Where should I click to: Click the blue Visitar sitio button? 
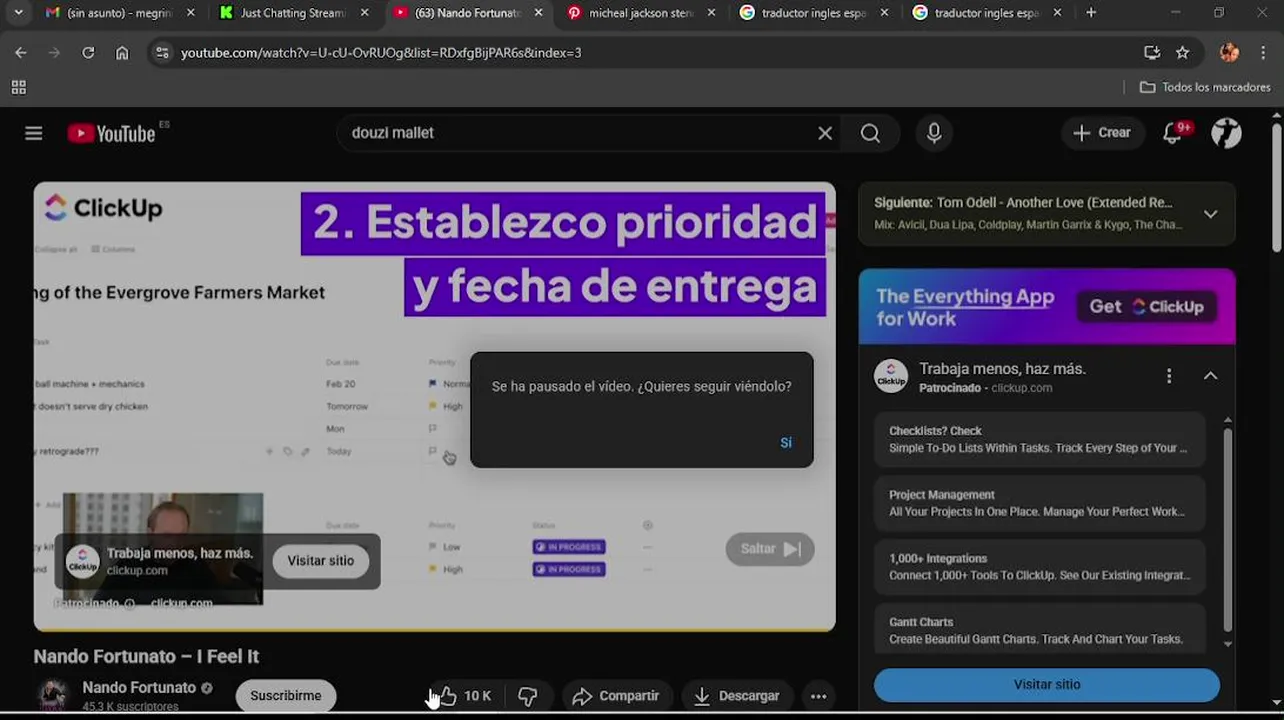pyautogui.click(x=1047, y=685)
